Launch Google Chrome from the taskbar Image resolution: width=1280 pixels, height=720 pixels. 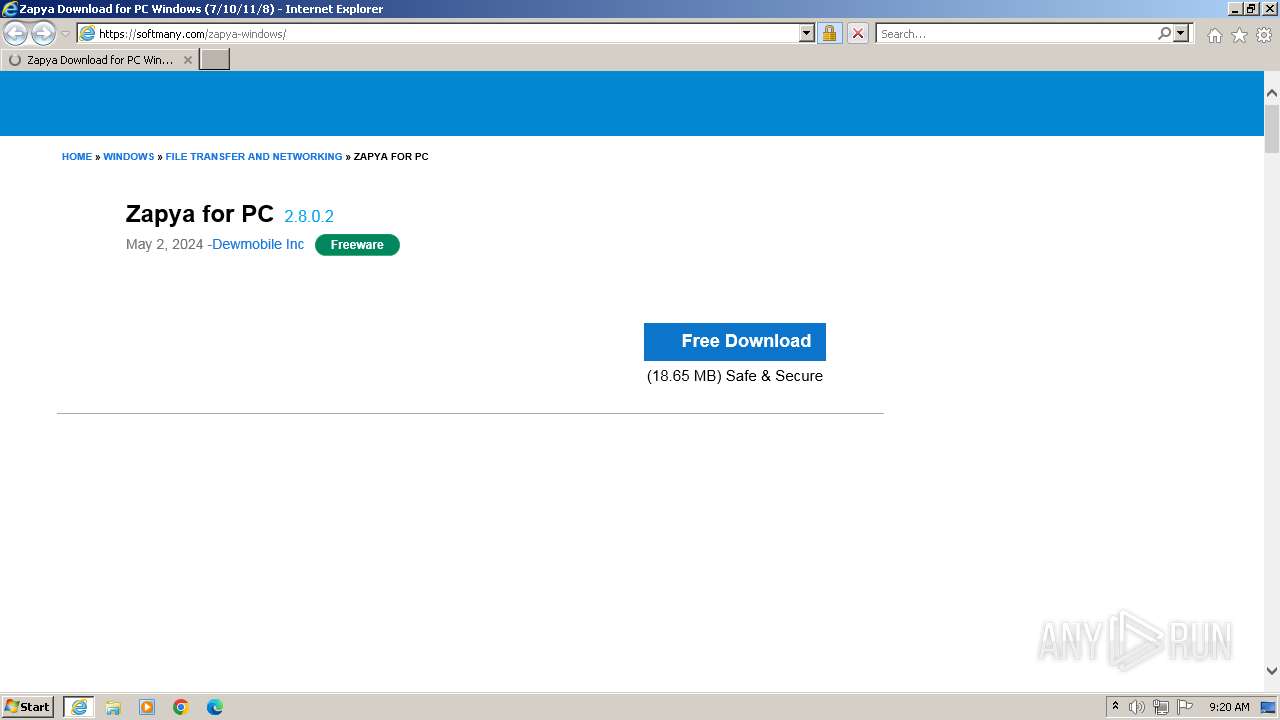(181, 707)
